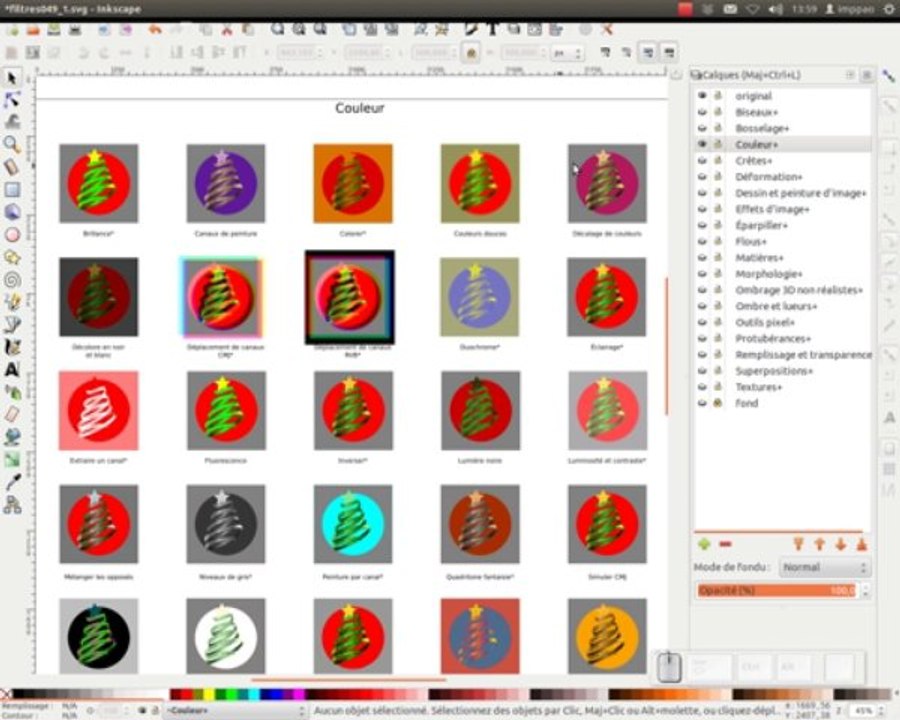Image resolution: width=900 pixels, height=720 pixels.
Task: Toggle visibility of Biseaux layer
Action: [x=702, y=112]
